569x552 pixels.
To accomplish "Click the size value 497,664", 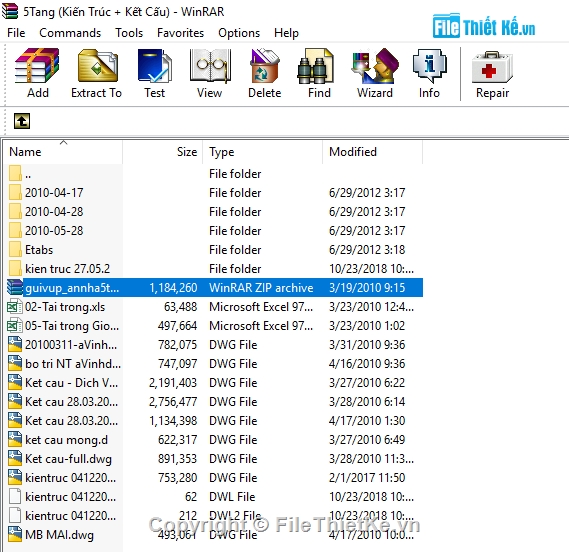I will (177, 326).
